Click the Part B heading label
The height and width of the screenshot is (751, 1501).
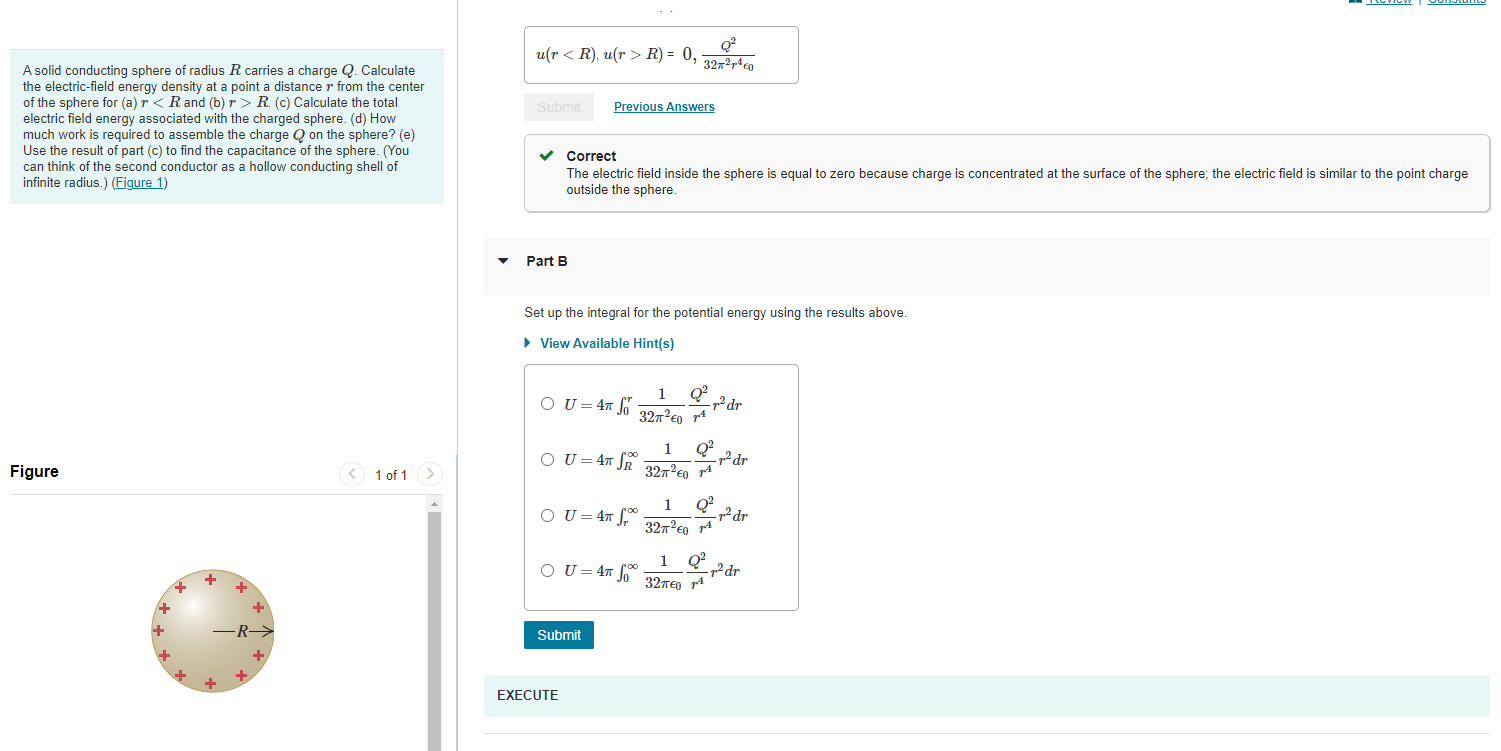547,261
